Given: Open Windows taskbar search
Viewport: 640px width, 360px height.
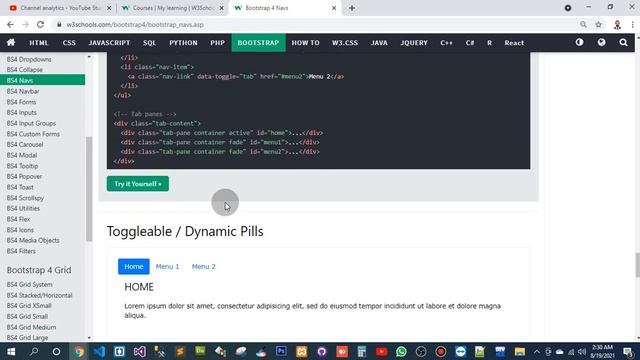Looking at the screenshot, I should (34, 351).
